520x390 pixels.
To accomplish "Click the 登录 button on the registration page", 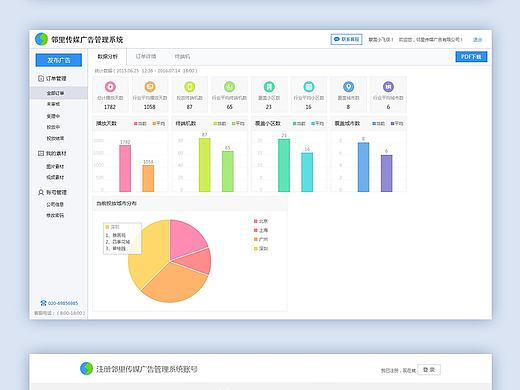I will pos(429,369).
